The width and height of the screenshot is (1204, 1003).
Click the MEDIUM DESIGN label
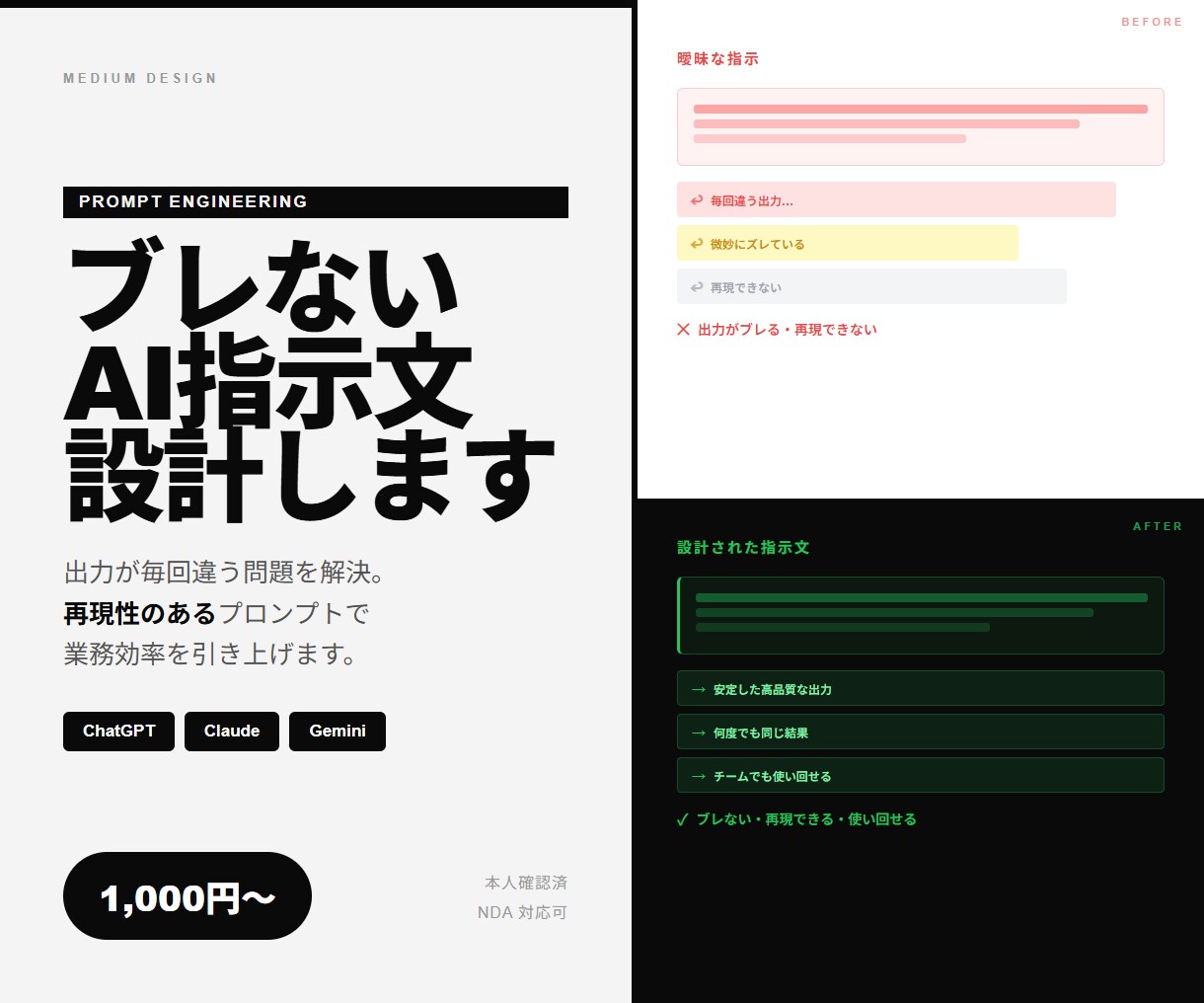(140, 78)
